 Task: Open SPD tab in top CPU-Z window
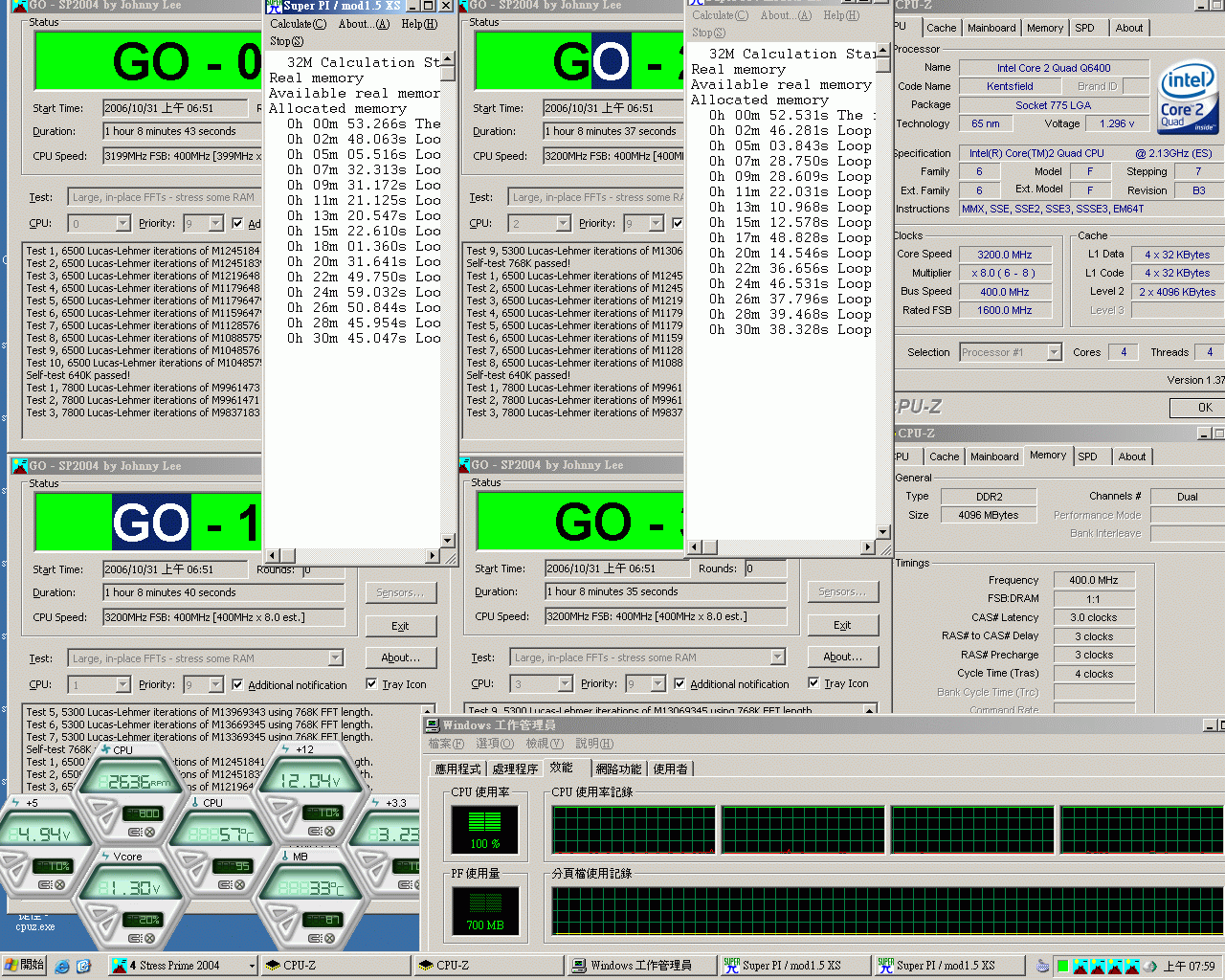click(x=1084, y=28)
